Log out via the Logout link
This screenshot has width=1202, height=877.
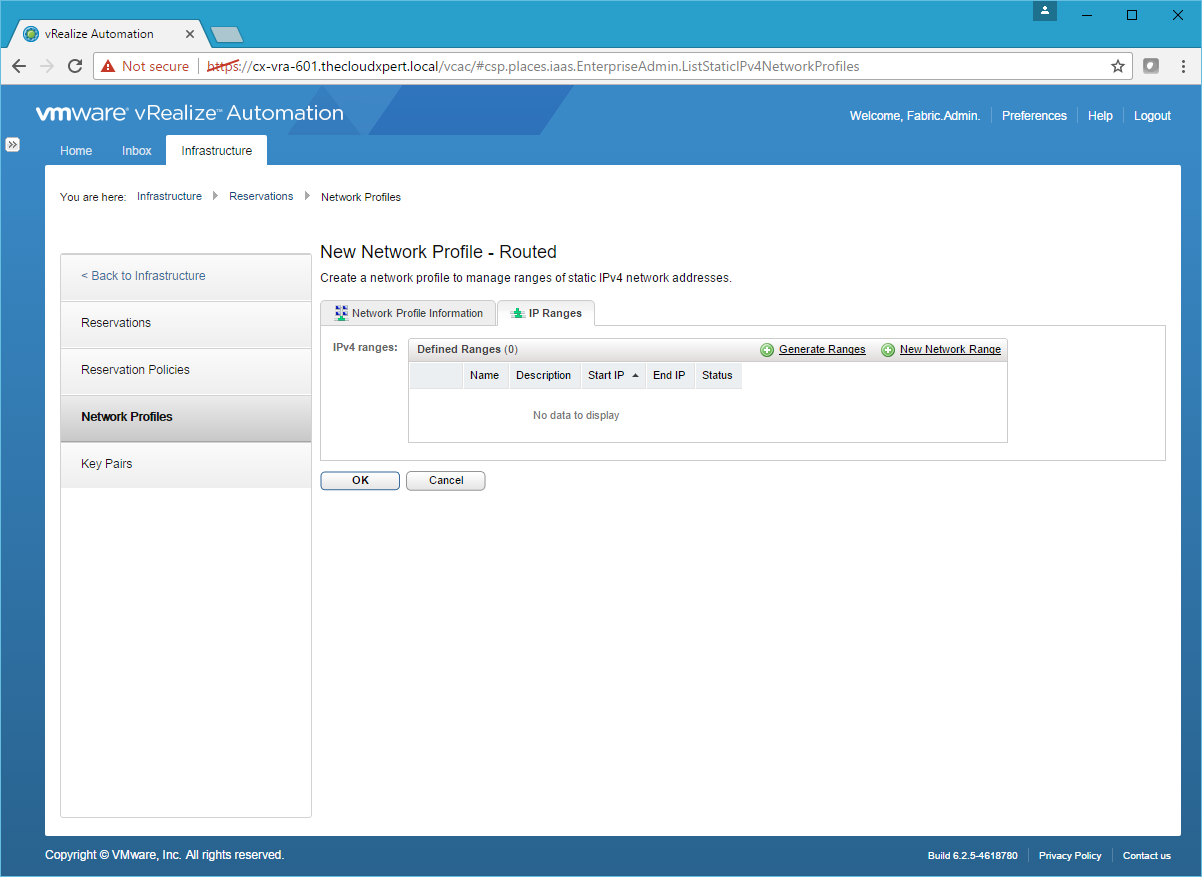(1152, 116)
